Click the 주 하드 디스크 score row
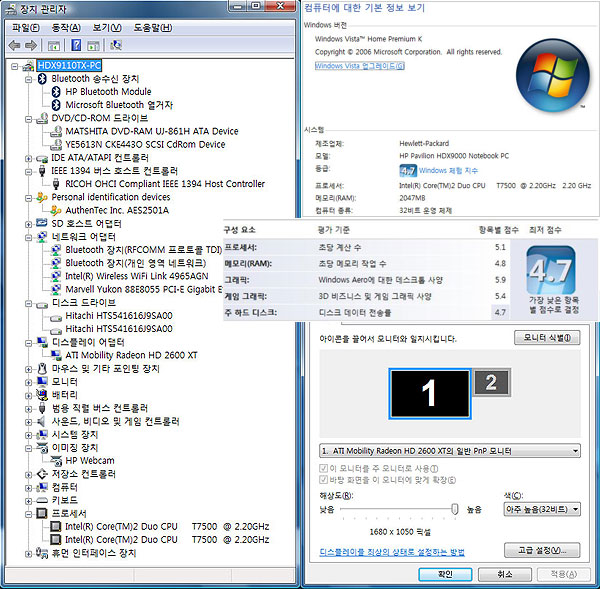 (x=366, y=313)
